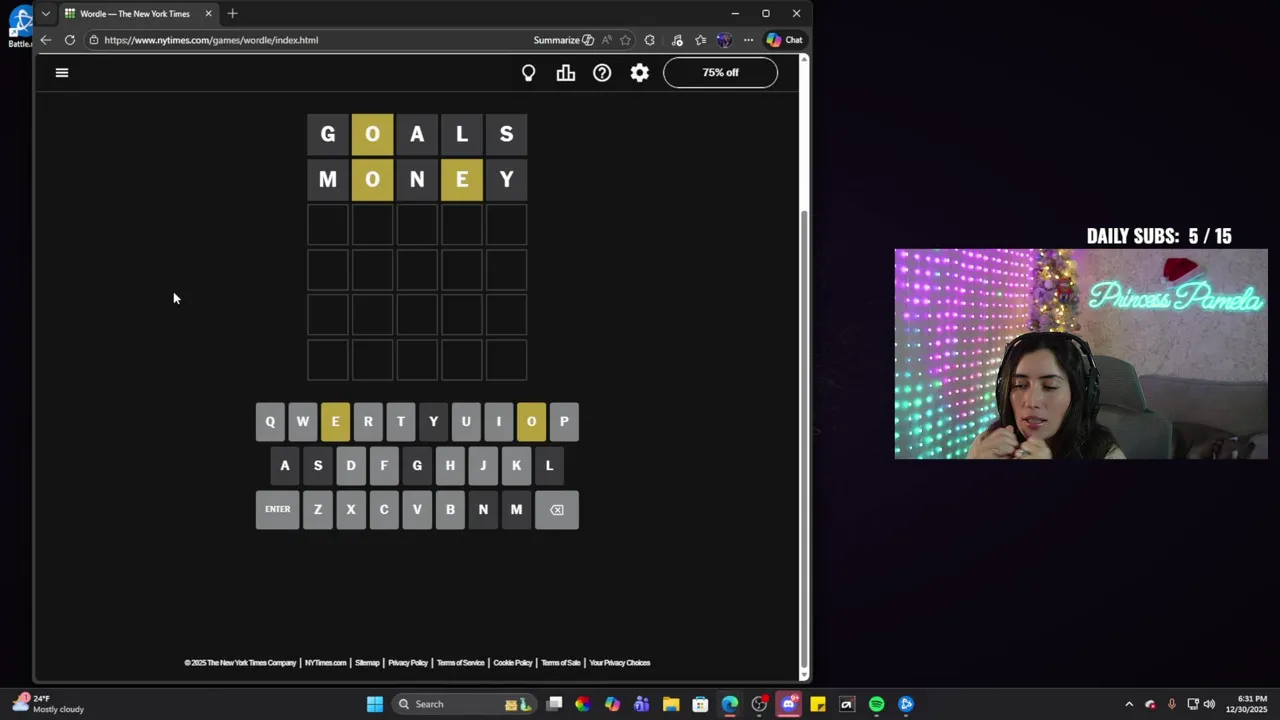Image resolution: width=1280 pixels, height=720 pixels.
Task: Click the D key on Wordle keyboard
Action: click(x=351, y=466)
